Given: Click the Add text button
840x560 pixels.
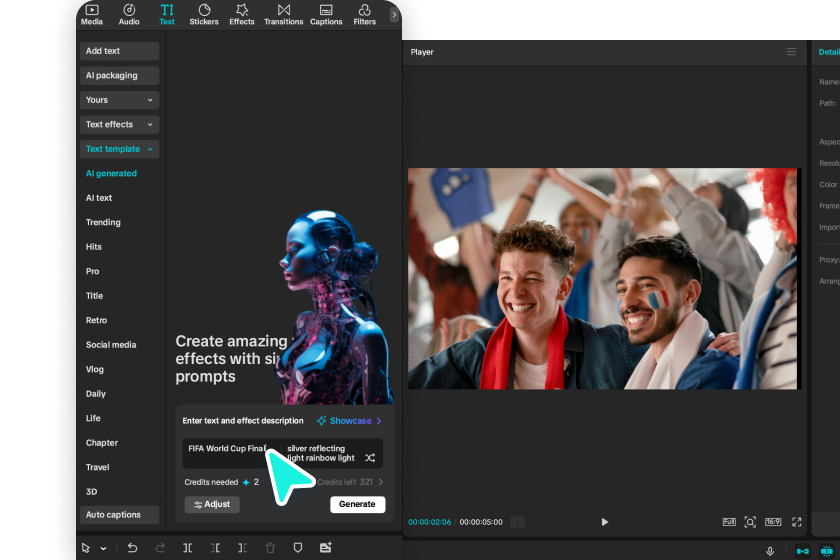Looking at the screenshot, I should coord(119,51).
